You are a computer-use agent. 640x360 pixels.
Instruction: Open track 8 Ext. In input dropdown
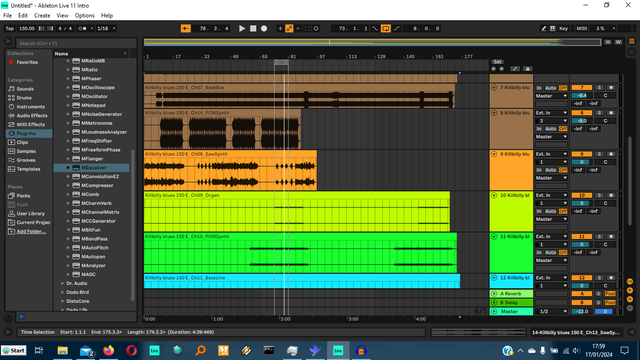click(551, 113)
